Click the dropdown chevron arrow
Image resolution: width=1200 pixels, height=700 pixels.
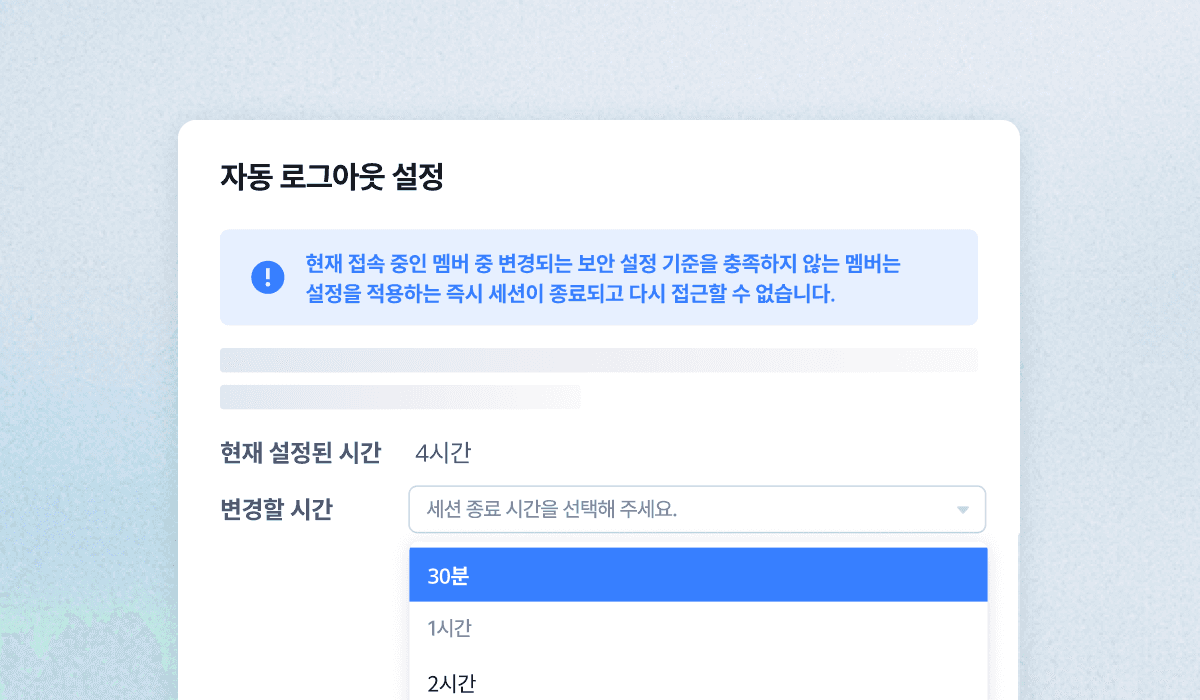pyautogui.click(x=962, y=509)
